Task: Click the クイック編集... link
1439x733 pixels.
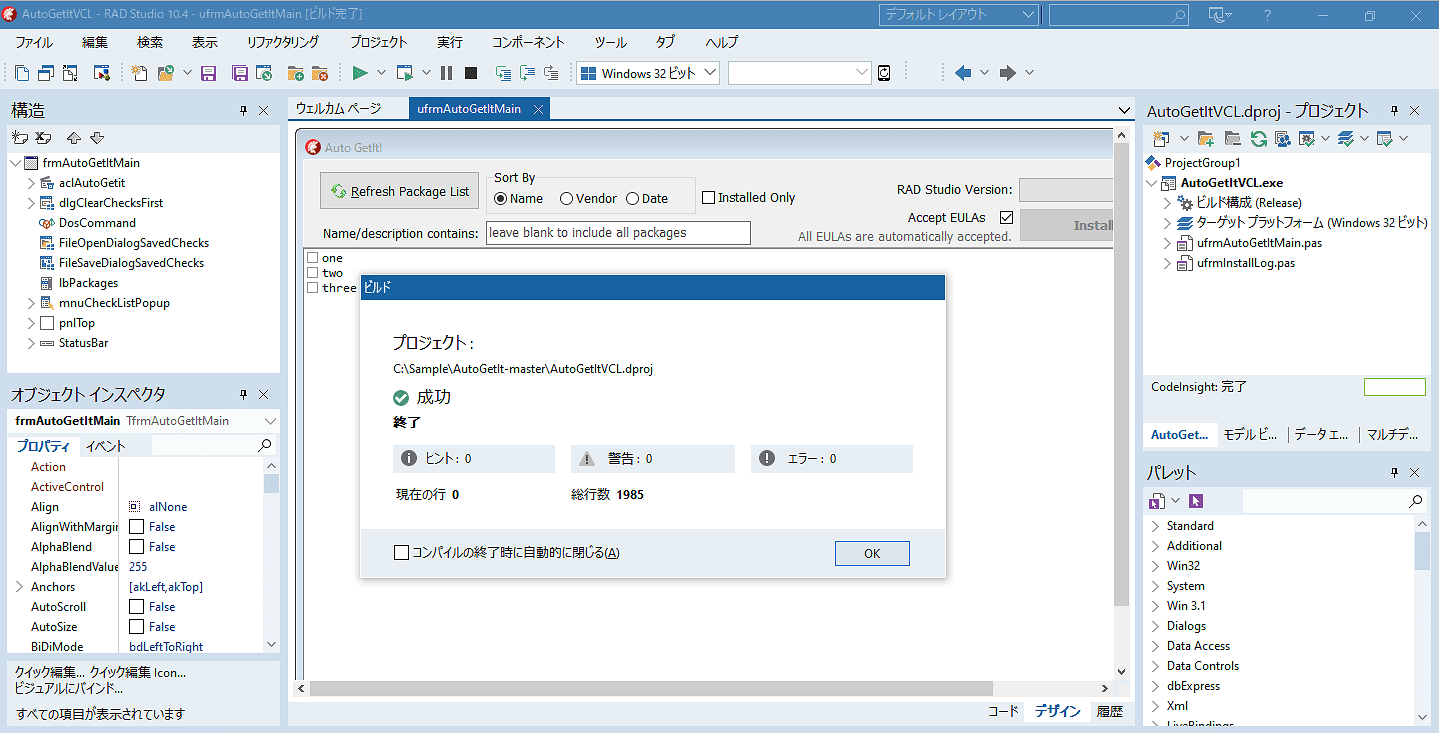Action: (50, 673)
